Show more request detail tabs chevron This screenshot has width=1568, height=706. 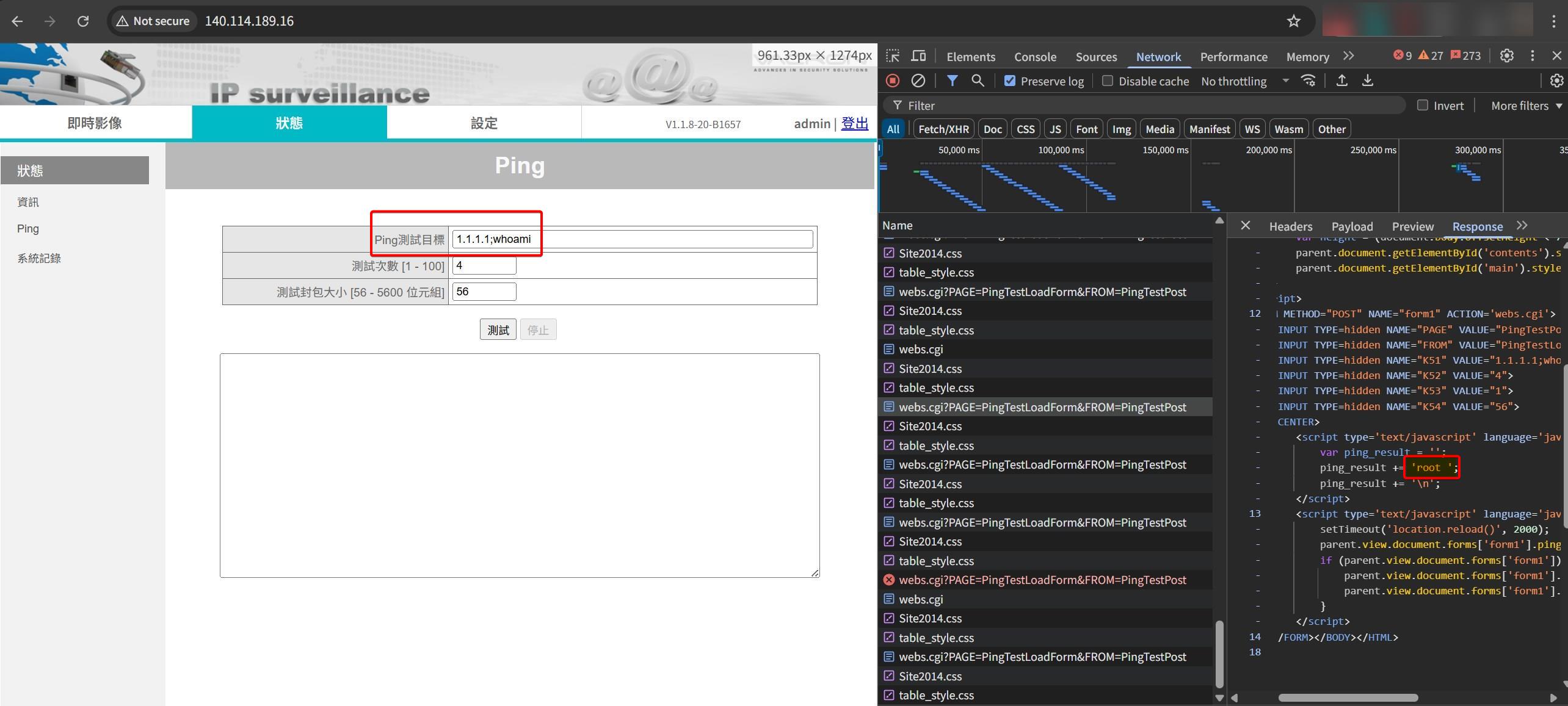click(1522, 225)
